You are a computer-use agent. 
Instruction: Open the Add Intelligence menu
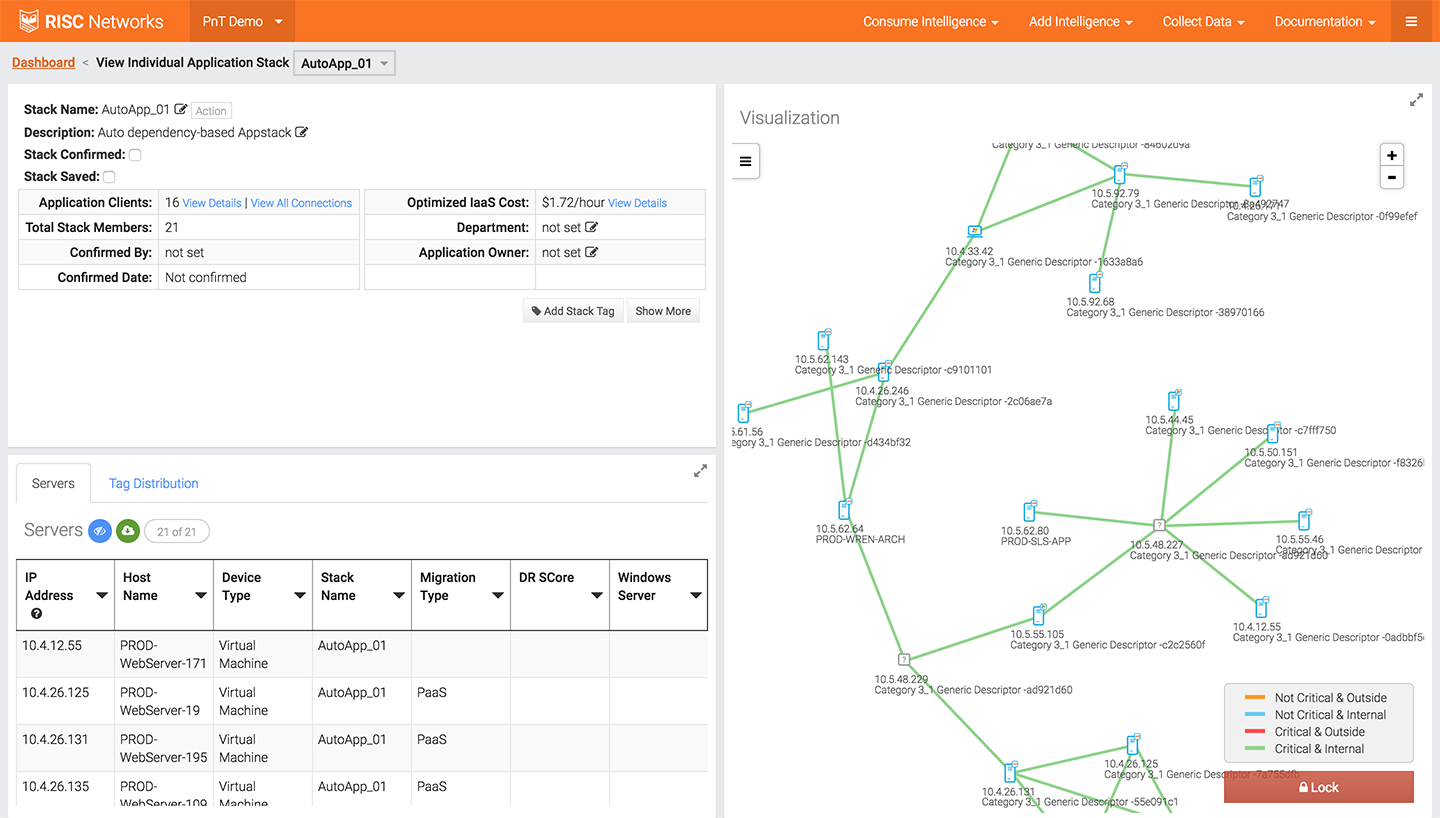(x=1081, y=21)
